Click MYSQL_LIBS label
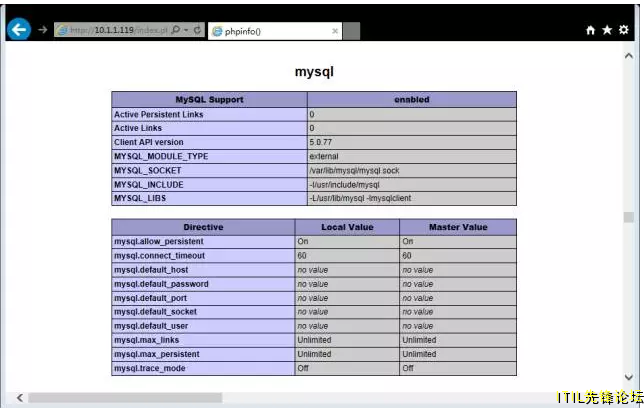 click(140, 198)
